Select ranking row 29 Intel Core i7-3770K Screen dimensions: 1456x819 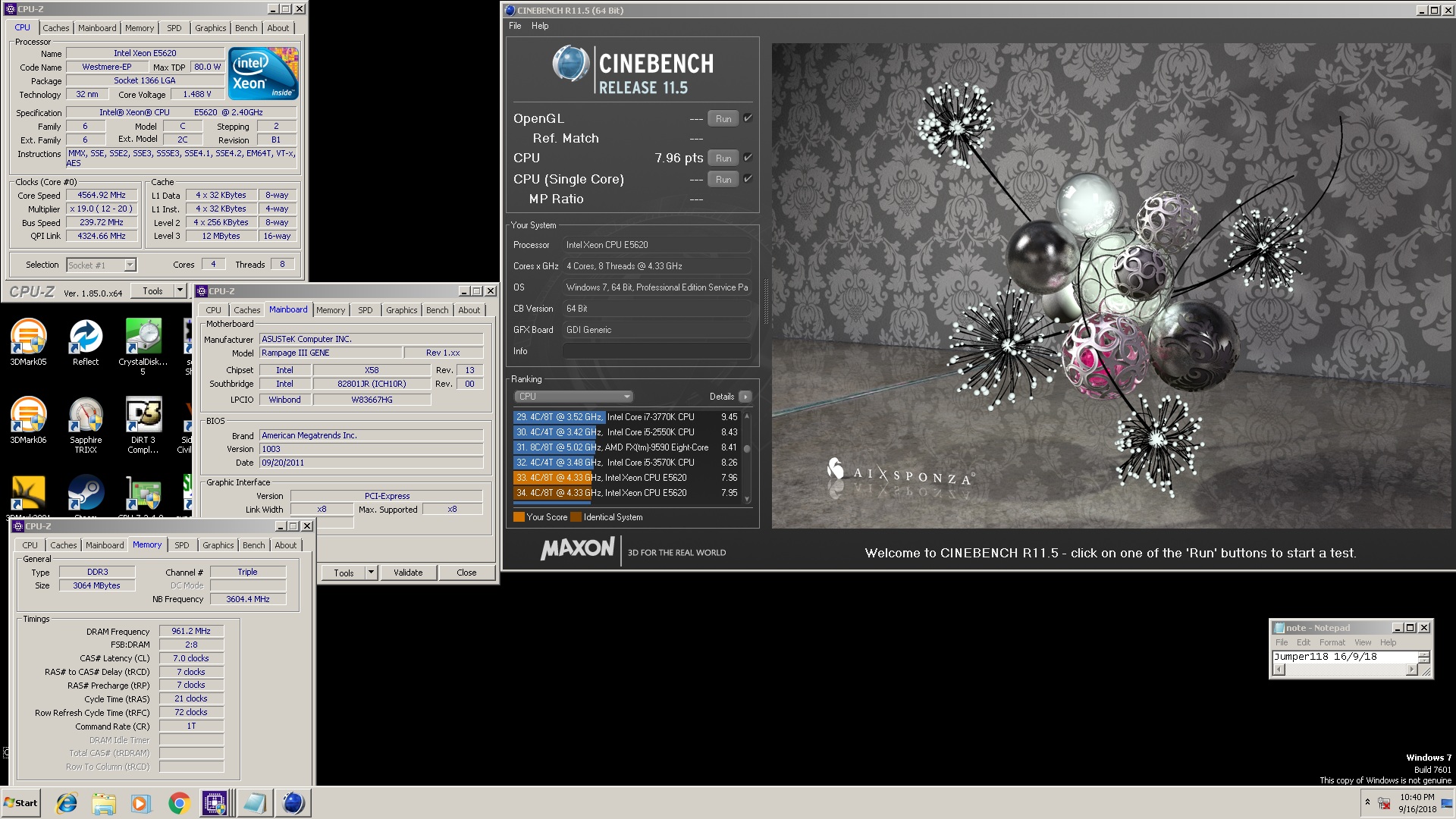tap(626, 417)
